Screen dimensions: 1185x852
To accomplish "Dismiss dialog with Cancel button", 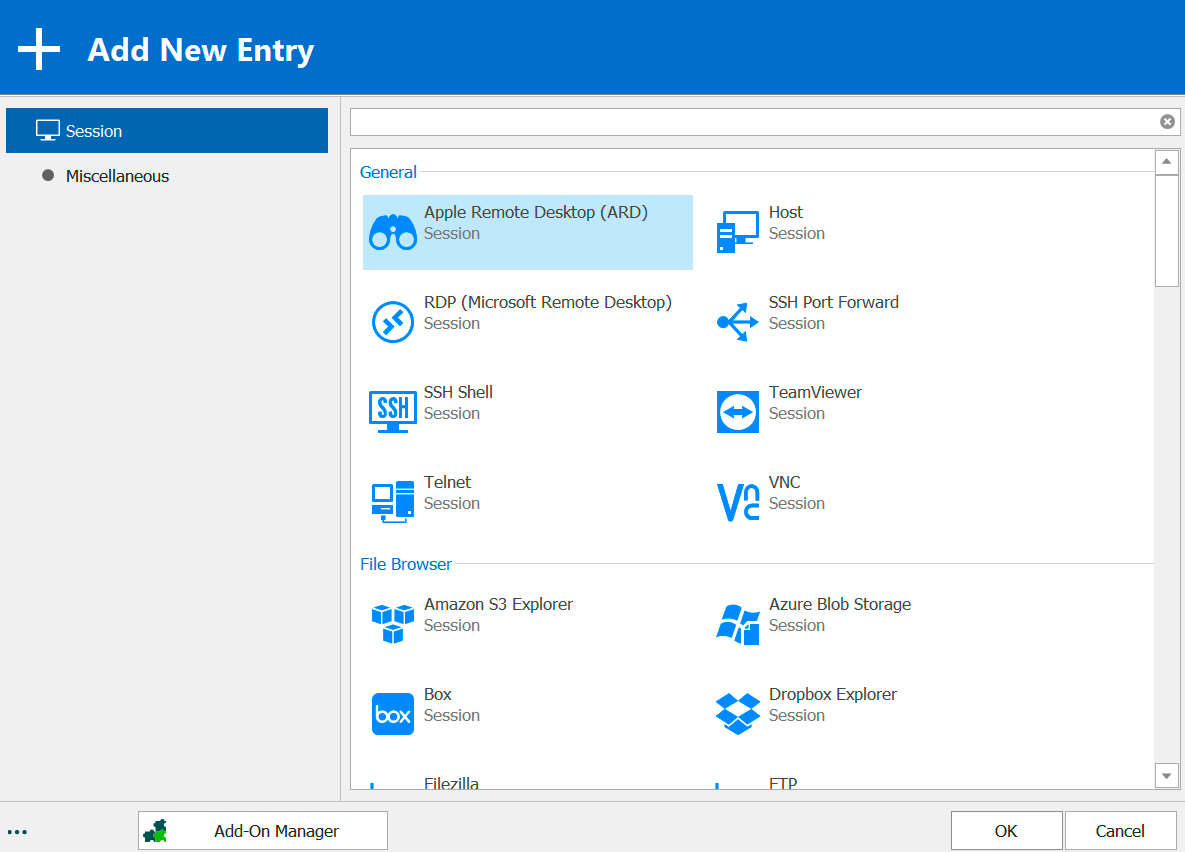I will pos(1121,831).
